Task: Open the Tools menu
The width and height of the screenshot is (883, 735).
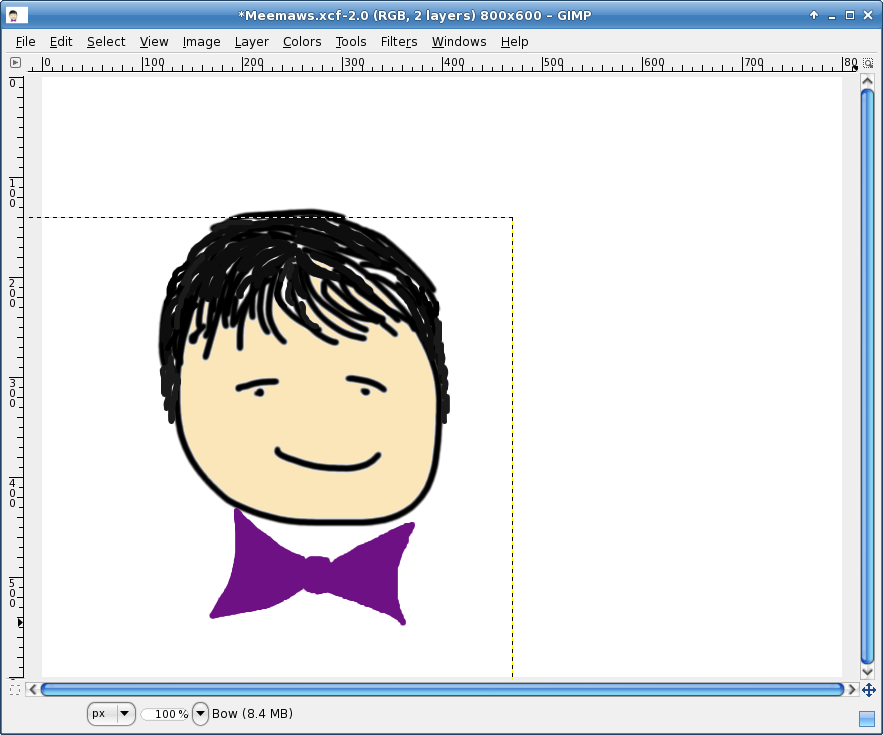Action: coord(350,42)
